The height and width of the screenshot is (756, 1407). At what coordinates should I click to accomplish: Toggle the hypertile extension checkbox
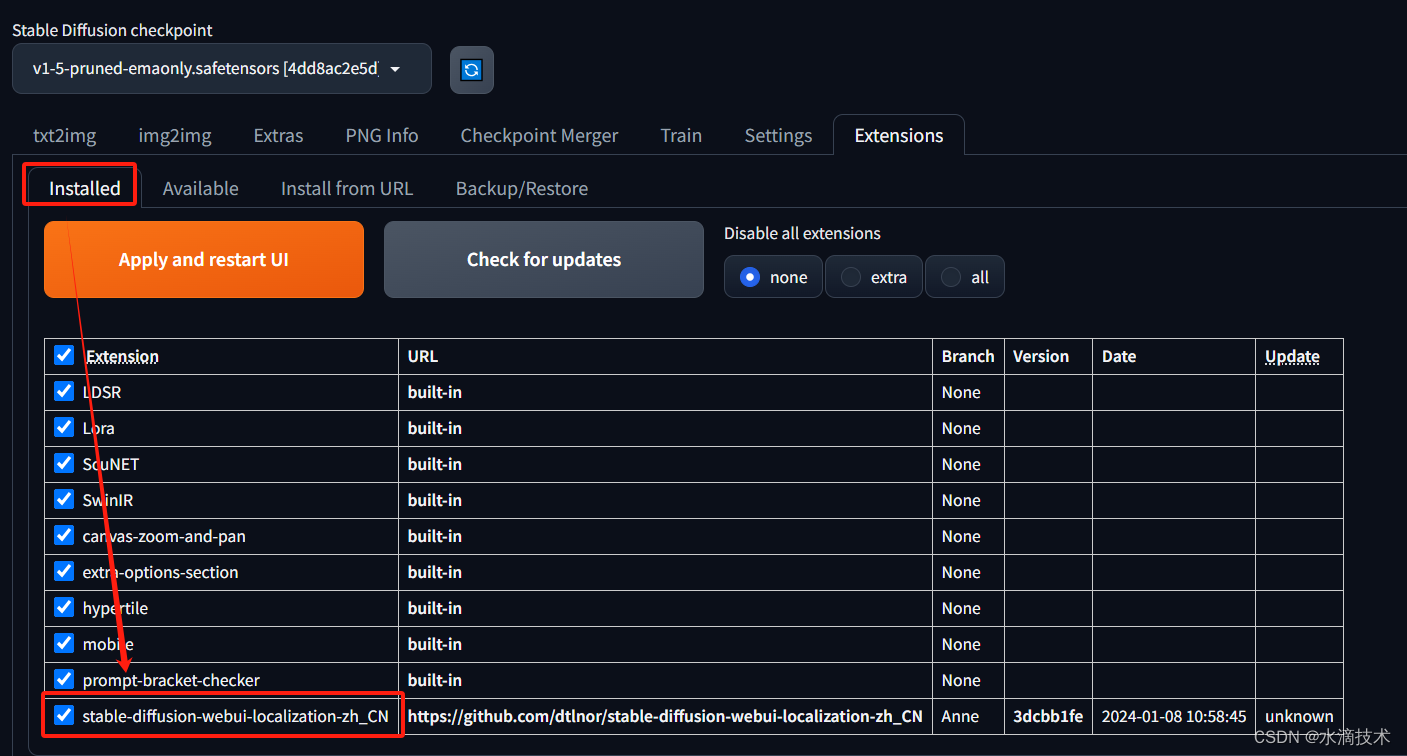tap(64, 607)
